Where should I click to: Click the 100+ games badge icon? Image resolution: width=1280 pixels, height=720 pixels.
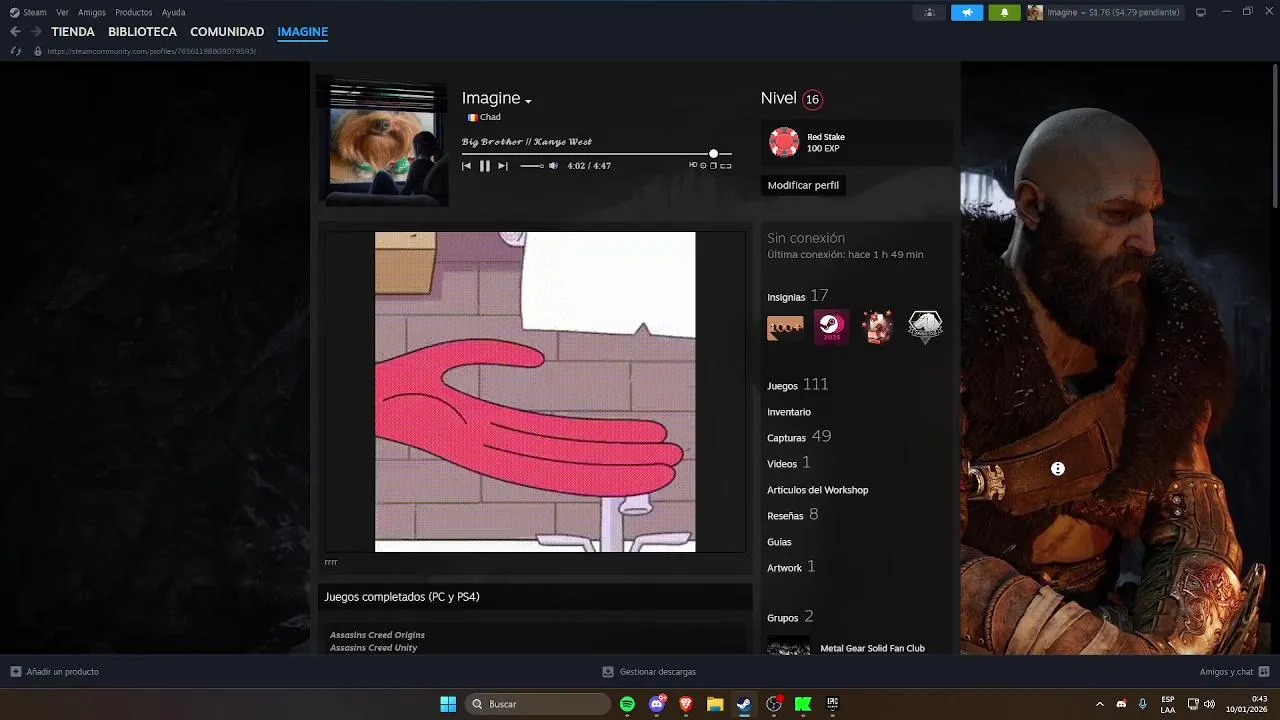pos(785,327)
